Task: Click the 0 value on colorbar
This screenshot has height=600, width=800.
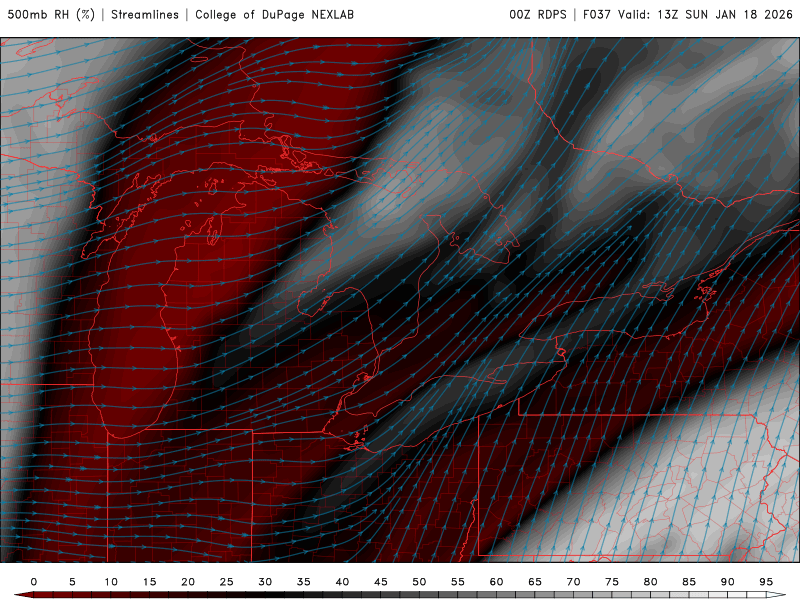Action: tap(34, 582)
